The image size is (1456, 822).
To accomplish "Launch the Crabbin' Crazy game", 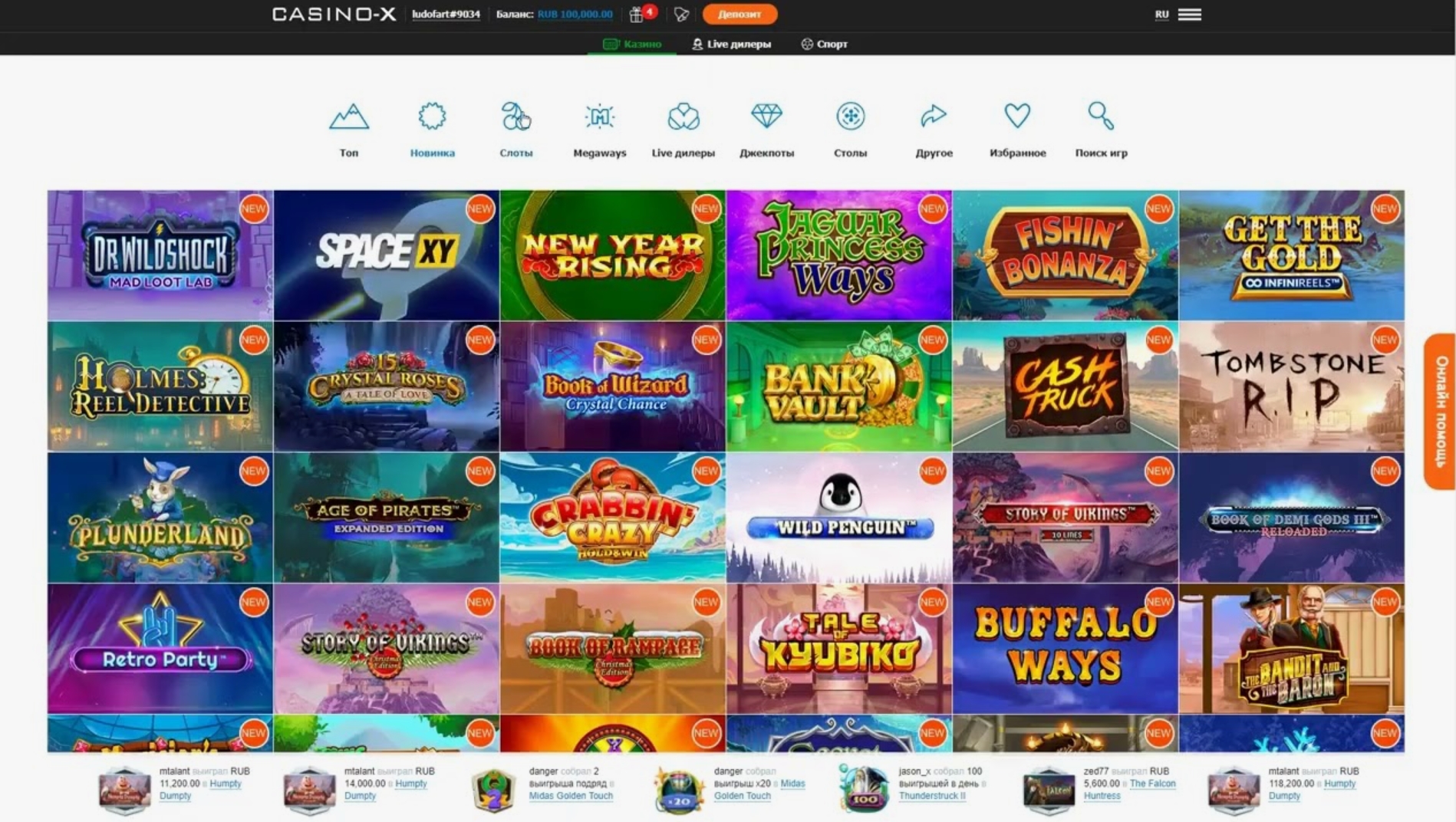I will tap(613, 518).
